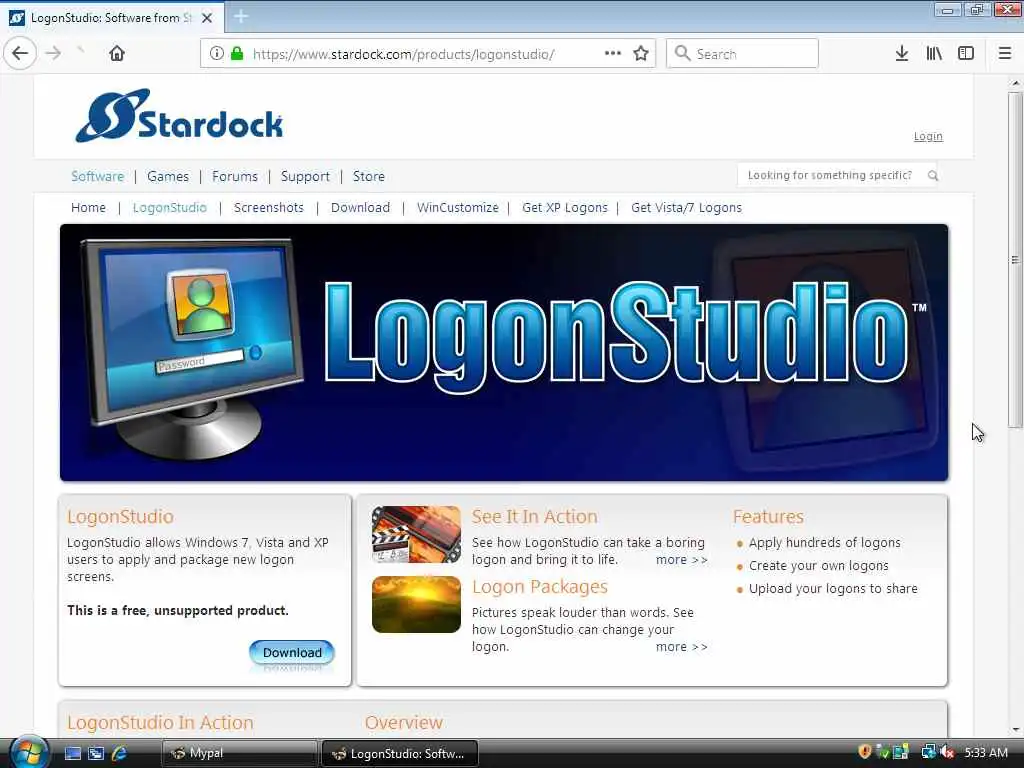The height and width of the screenshot is (768, 1024).
Task: Click the vertical scrollbar thumb
Action: pyautogui.click(x=1015, y=260)
